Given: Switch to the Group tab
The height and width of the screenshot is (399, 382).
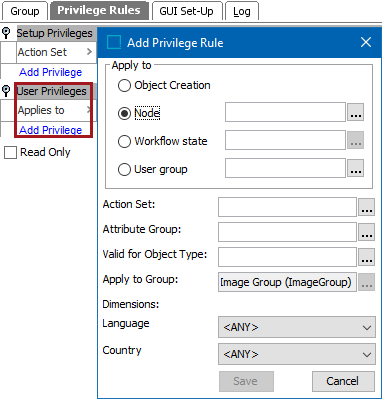Looking at the screenshot, I should [x=25, y=11].
